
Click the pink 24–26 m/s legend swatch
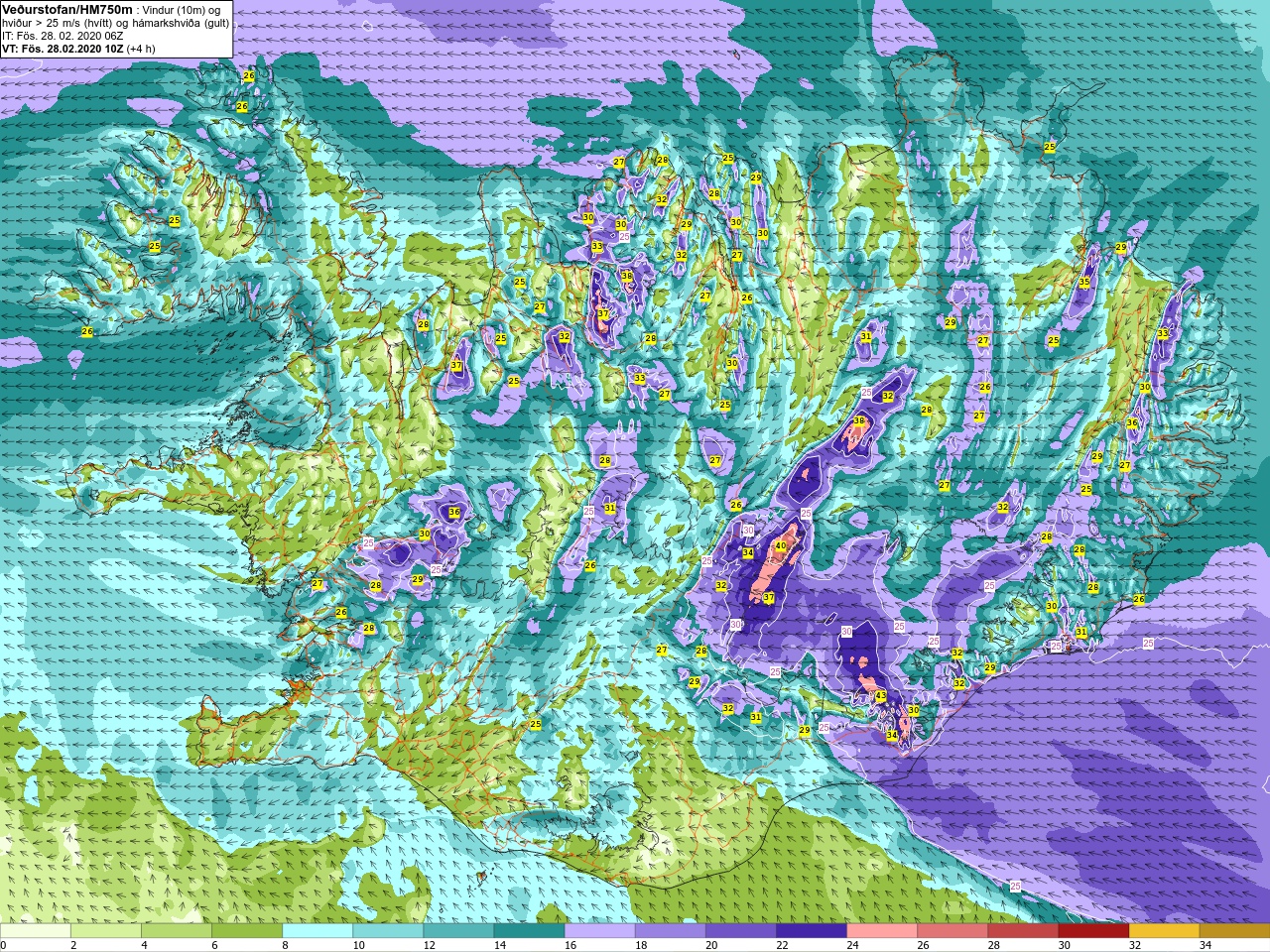(x=881, y=931)
